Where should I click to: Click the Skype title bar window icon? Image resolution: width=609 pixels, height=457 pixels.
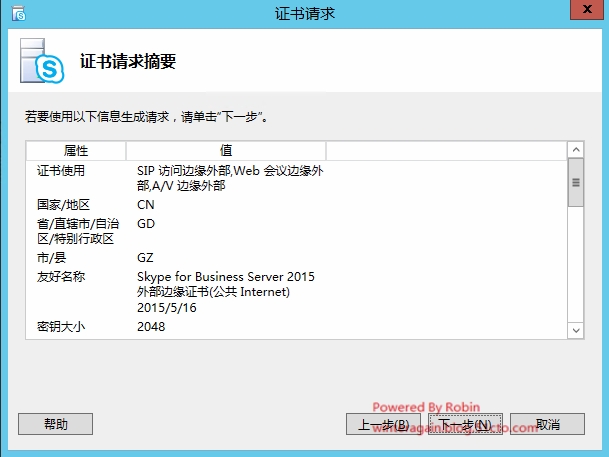click(x=18, y=14)
